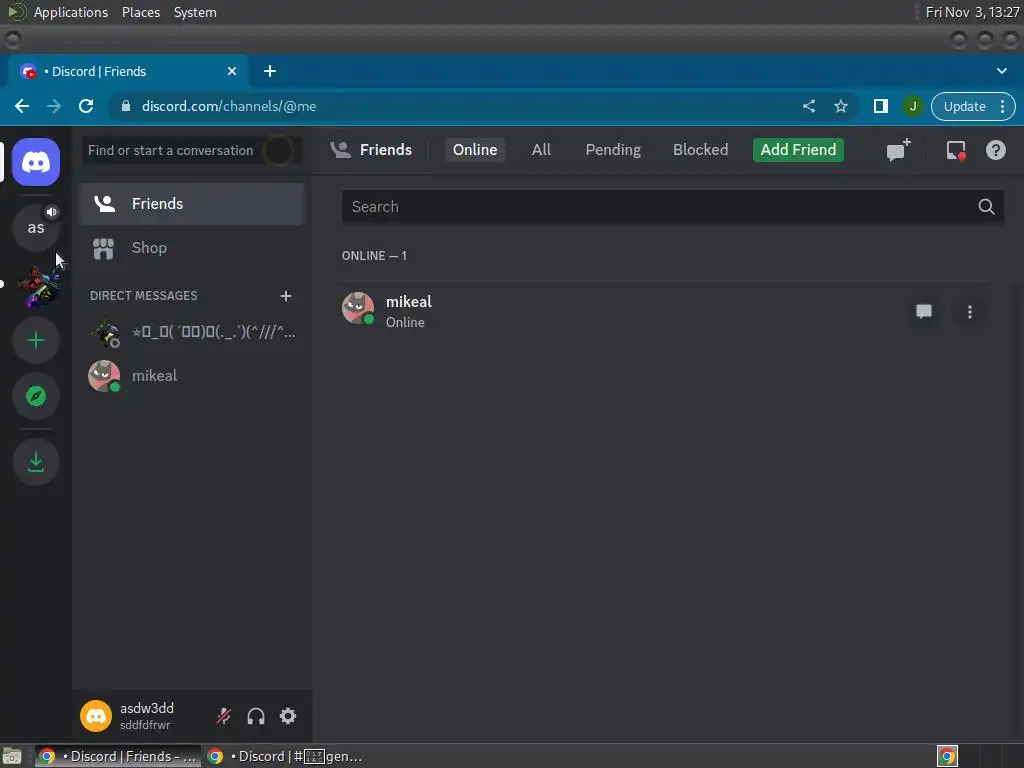
Task: Open the System menu
Action: [x=195, y=12]
